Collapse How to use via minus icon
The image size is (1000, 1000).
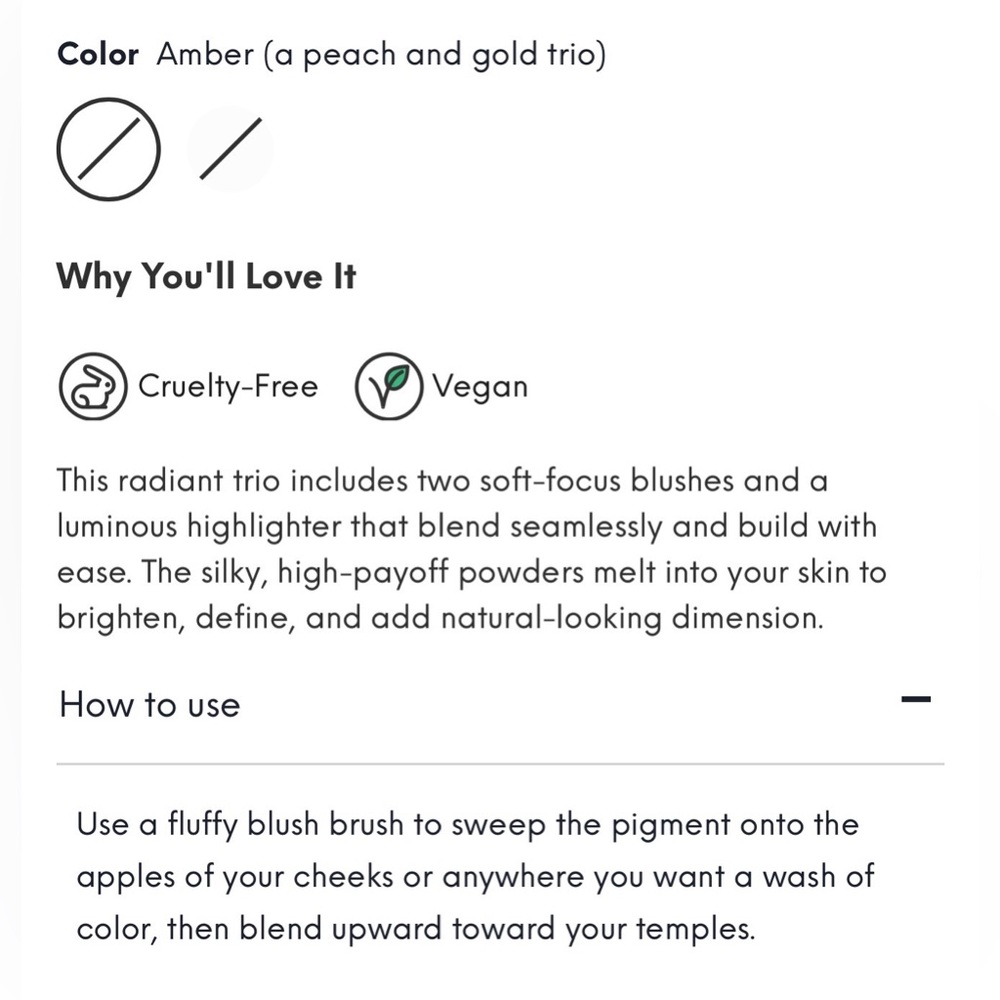[916, 700]
